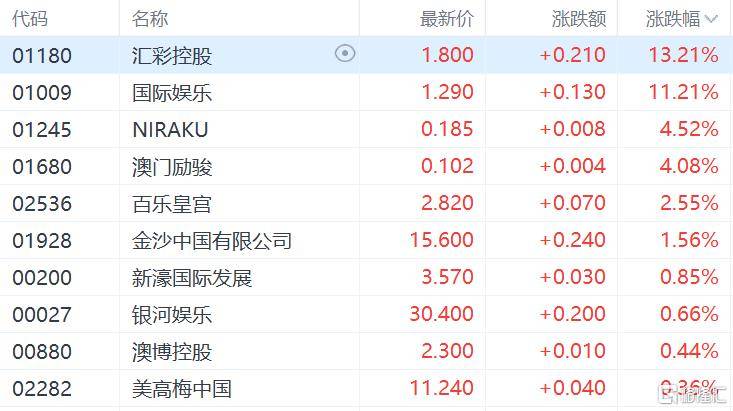
Task: Open 美高梅中国 stock row
Action: click(x=366, y=388)
